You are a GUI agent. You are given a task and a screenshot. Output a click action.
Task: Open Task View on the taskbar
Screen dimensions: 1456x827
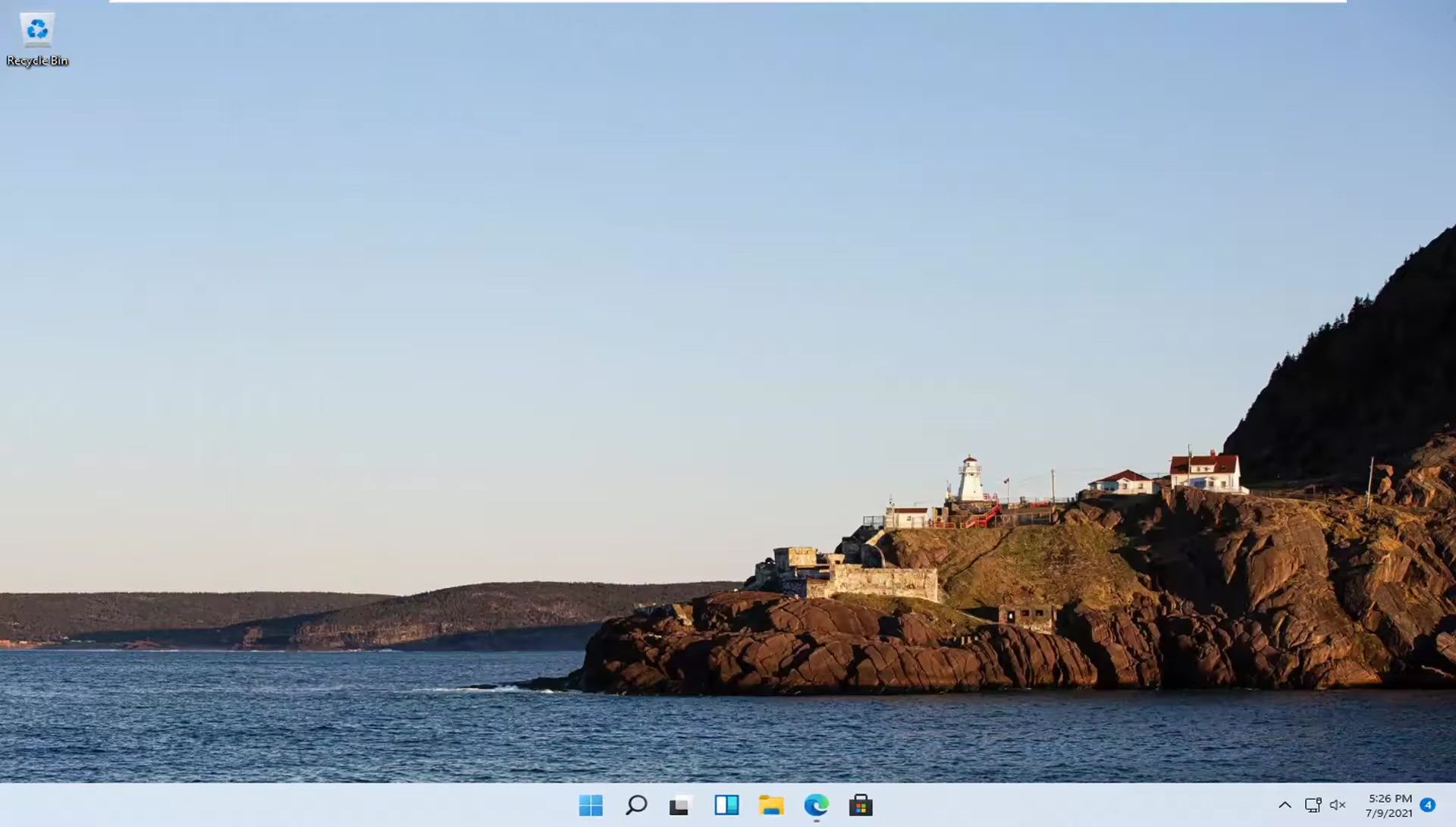coord(681,805)
